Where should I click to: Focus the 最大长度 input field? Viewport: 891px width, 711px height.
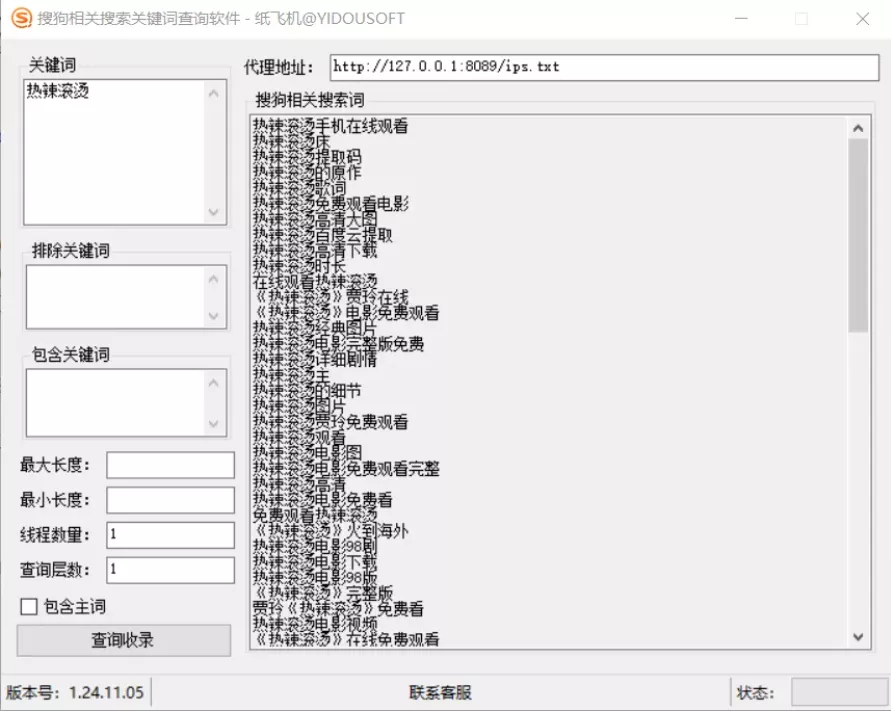point(170,465)
